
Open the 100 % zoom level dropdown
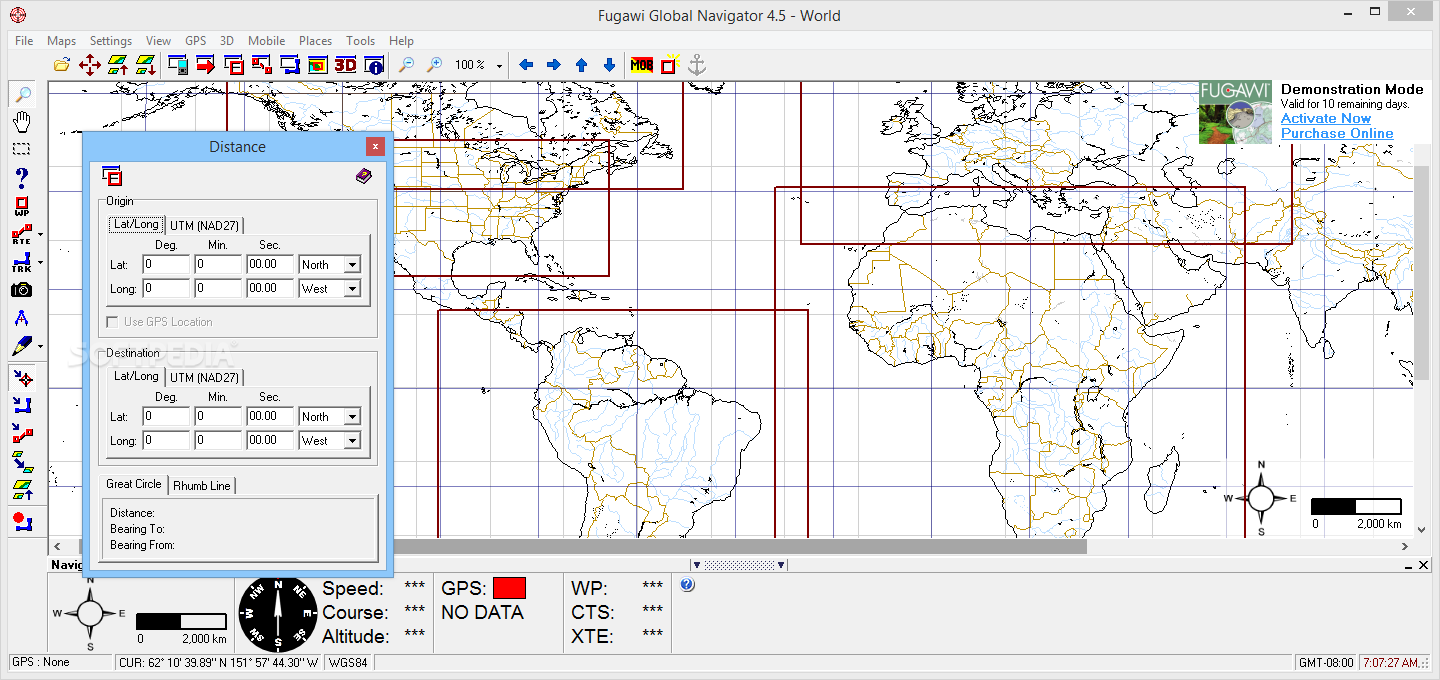(499, 66)
